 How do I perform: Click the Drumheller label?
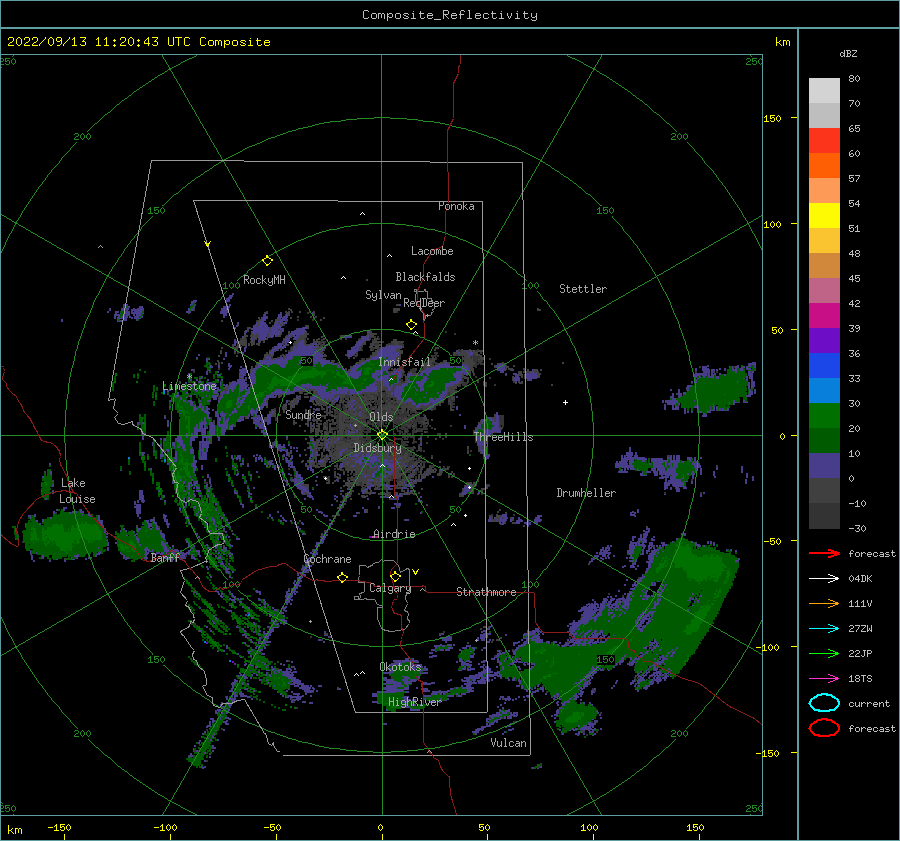click(586, 493)
